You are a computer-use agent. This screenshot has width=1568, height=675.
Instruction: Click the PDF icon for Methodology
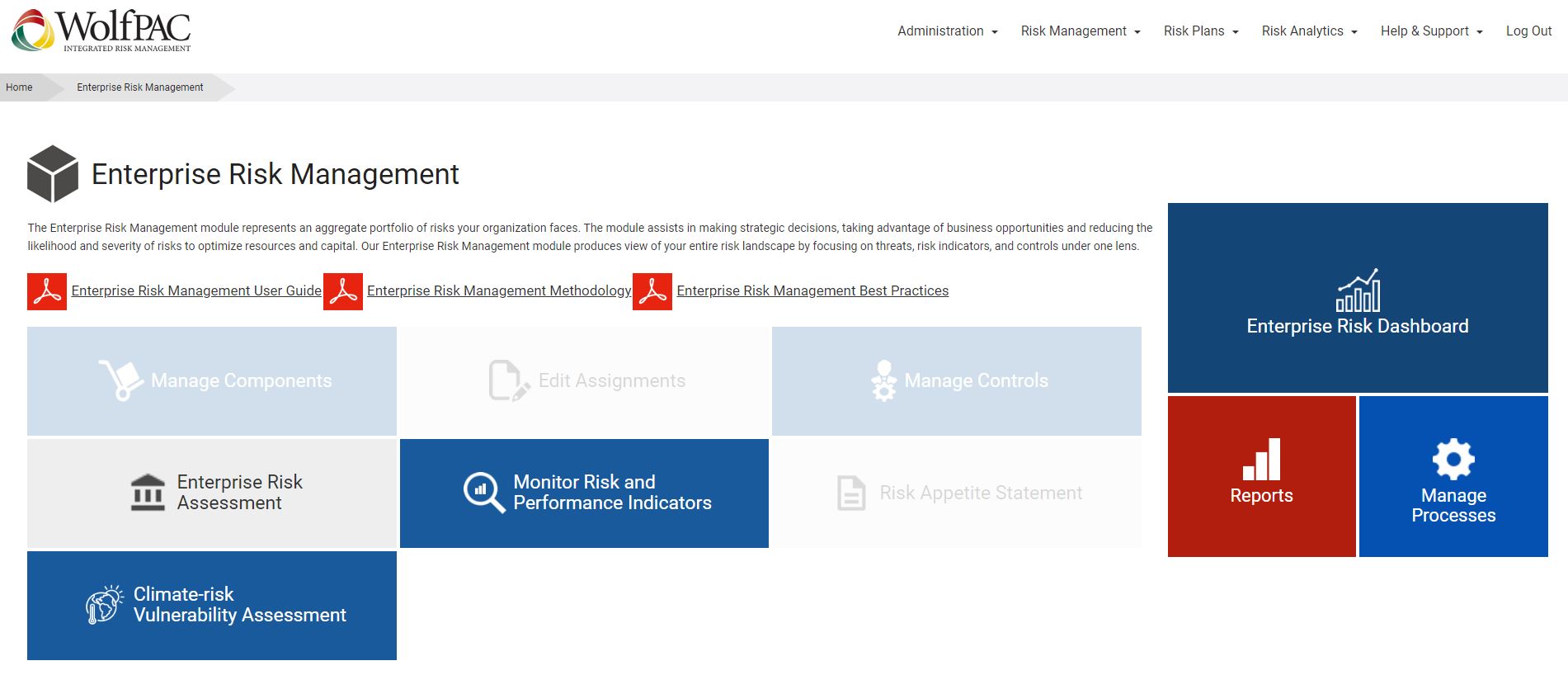click(343, 291)
